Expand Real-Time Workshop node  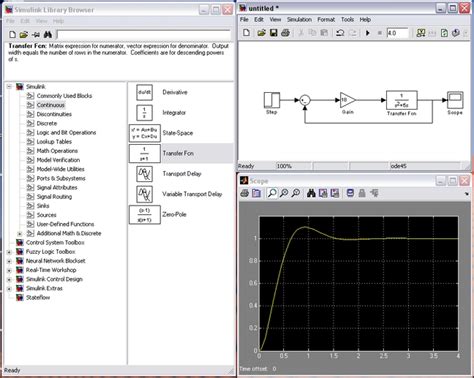[9, 270]
